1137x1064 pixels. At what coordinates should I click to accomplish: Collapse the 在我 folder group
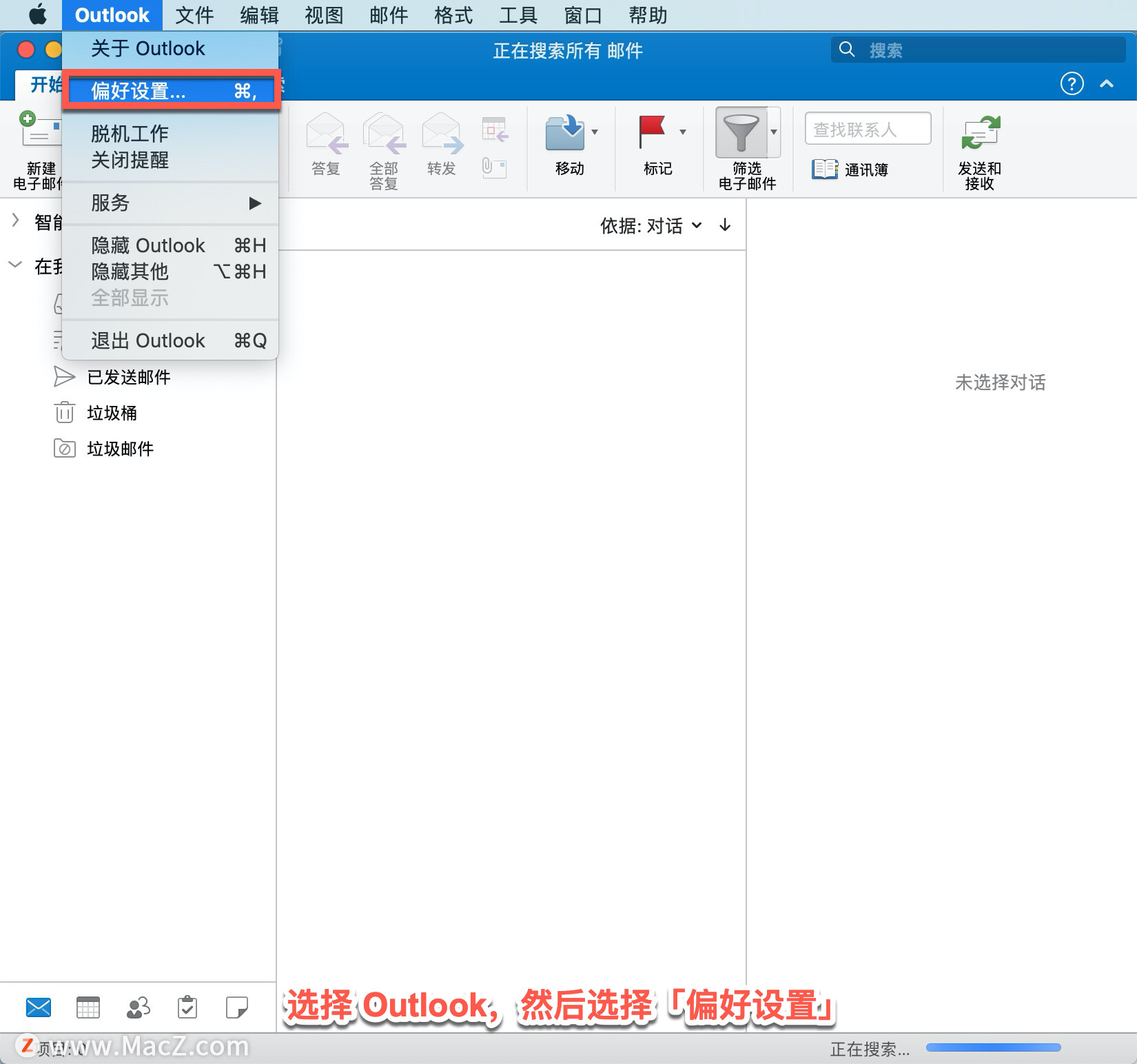(x=15, y=265)
